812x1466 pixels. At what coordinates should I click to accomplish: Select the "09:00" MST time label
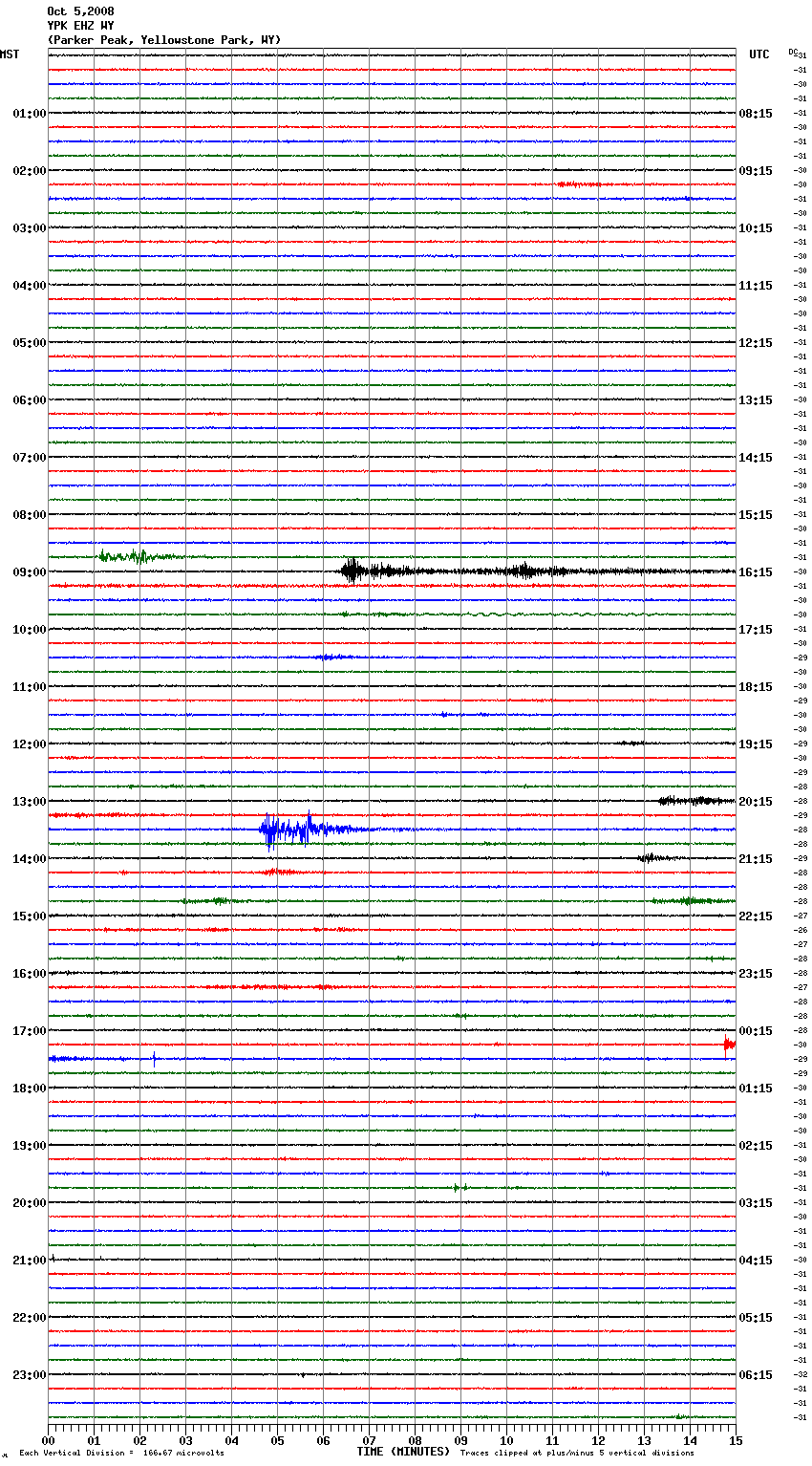coord(30,572)
